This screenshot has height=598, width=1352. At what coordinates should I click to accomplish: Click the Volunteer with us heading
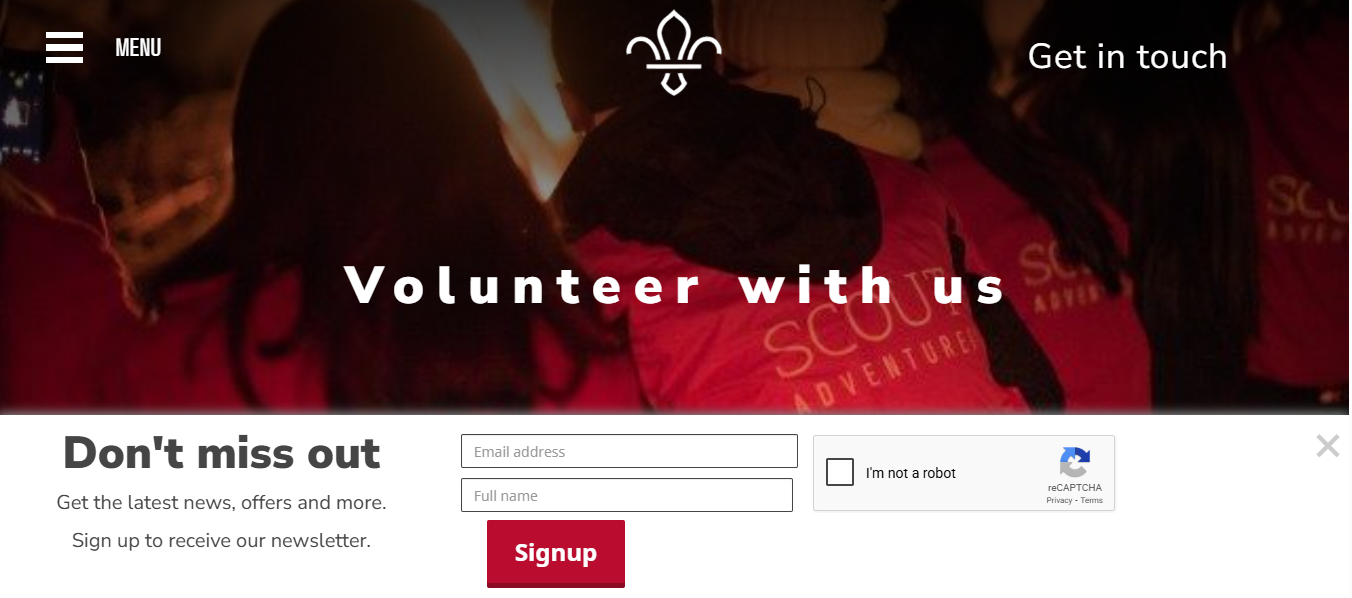tap(676, 285)
